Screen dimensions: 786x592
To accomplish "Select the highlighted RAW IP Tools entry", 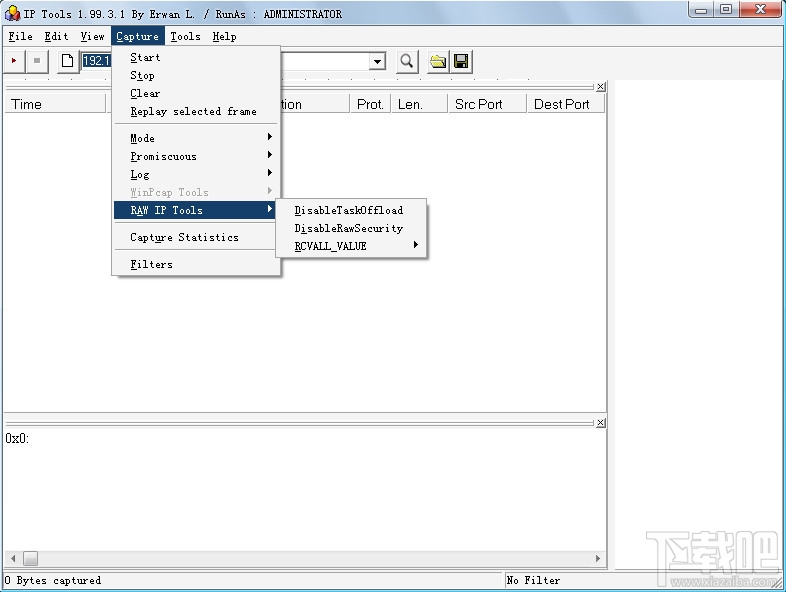I will (x=195, y=210).
